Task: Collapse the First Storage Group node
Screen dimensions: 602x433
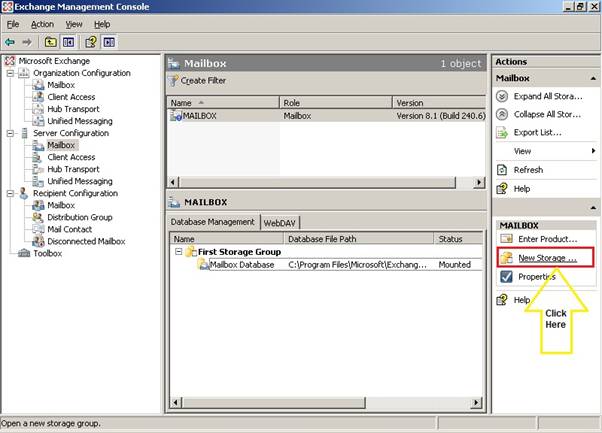Action: coord(179,252)
